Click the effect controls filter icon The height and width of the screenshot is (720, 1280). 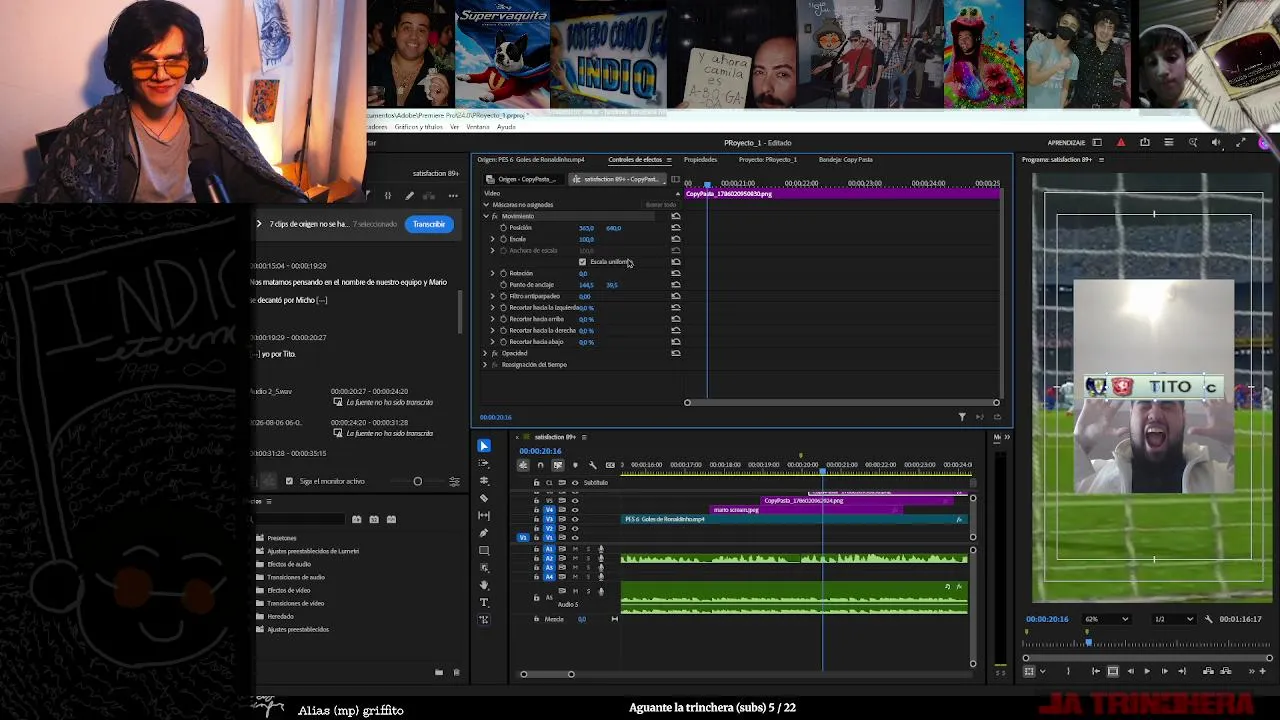coord(962,417)
